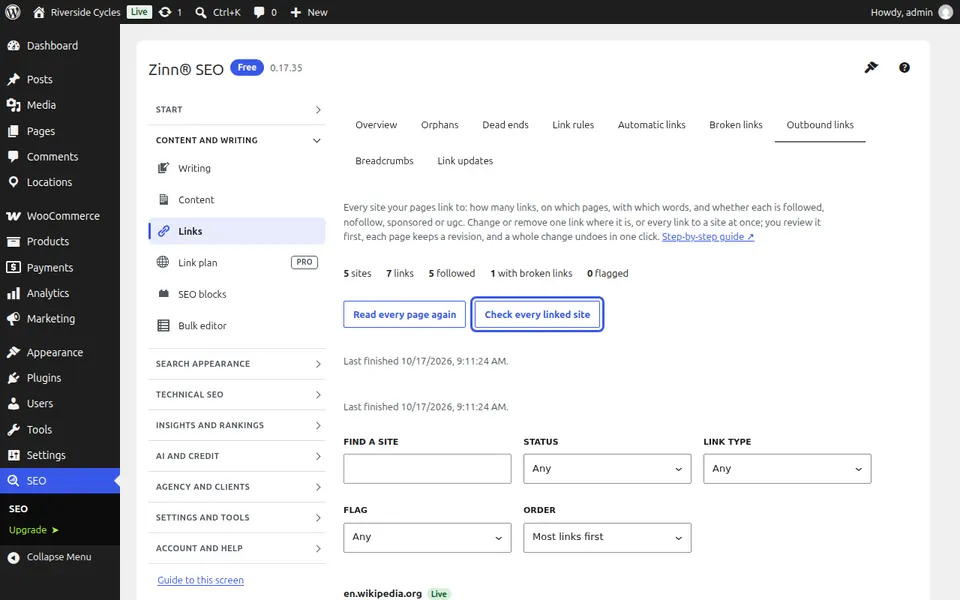Open the Status dropdown
This screenshot has height=600, width=960.
coord(607,468)
